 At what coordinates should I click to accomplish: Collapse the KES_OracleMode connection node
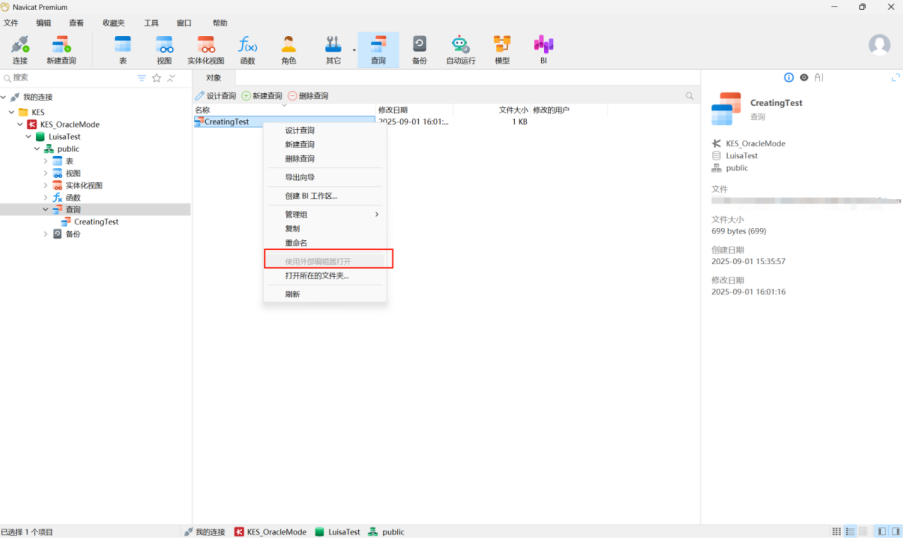[20, 125]
